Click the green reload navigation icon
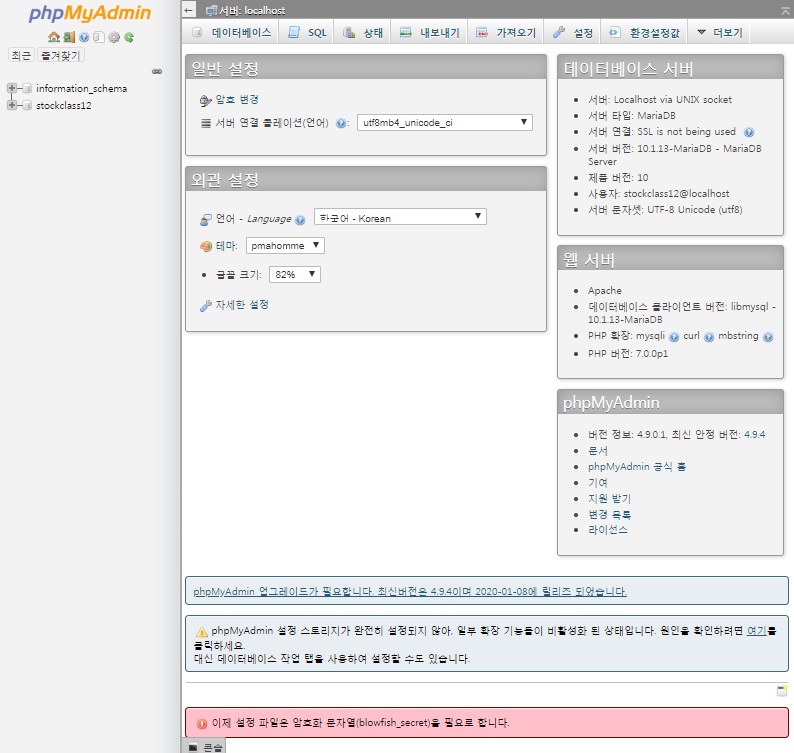The height and width of the screenshot is (753, 794). 129,37
